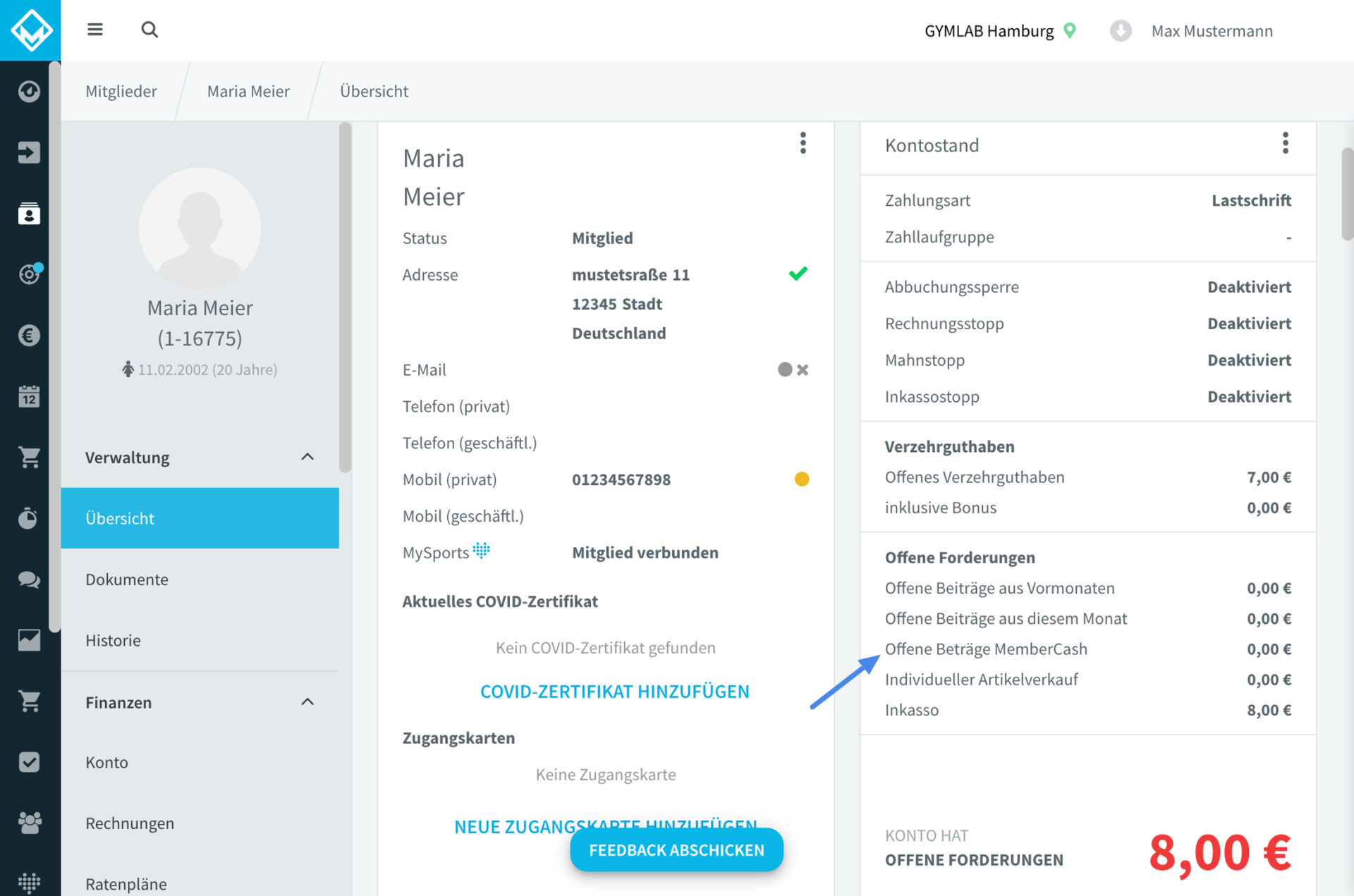Click the E-Mail status x icon
1354x896 pixels.
tap(803, 369)
